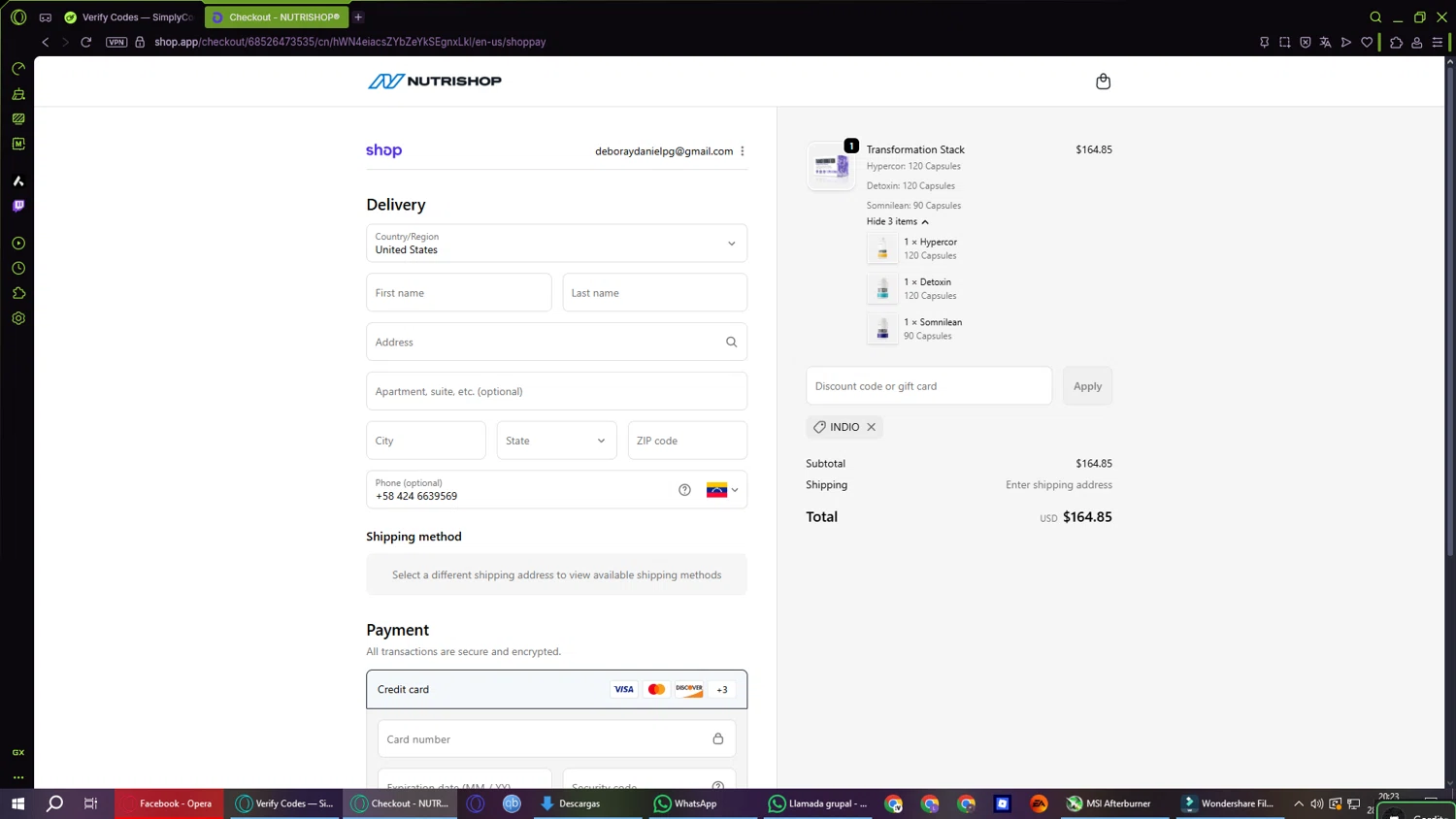Open the shopping bag cart icon
This screenshot has width=1456, height=819.
coord(1103,82)
